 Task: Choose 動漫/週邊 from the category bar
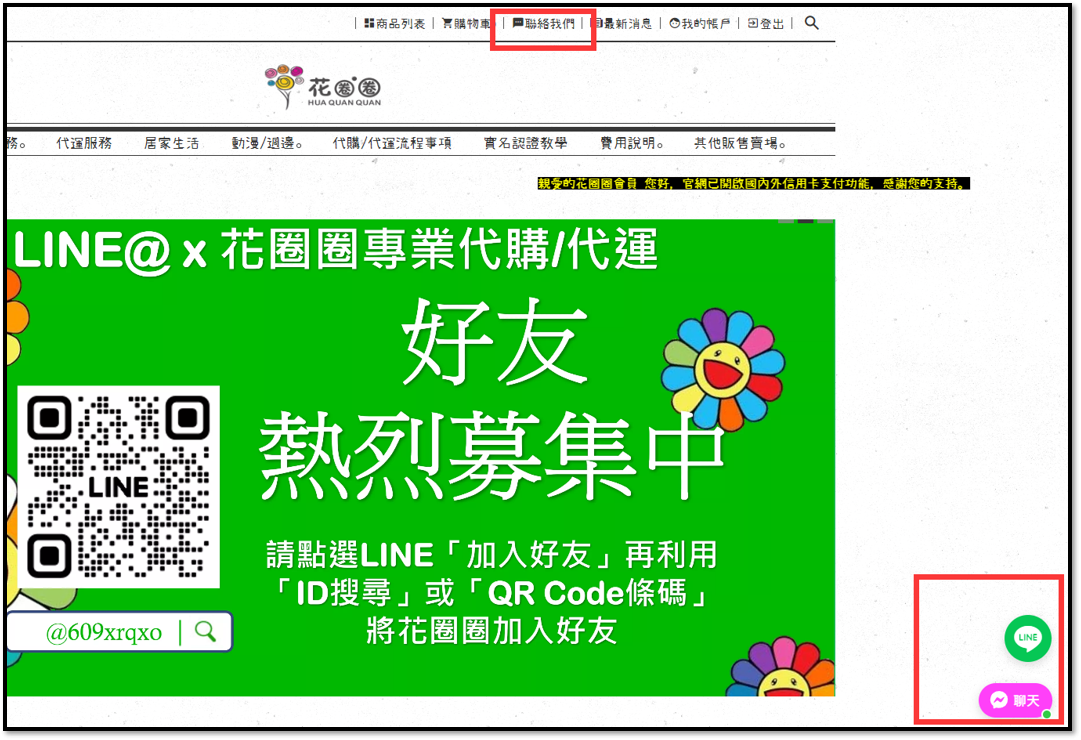[267, 143]
